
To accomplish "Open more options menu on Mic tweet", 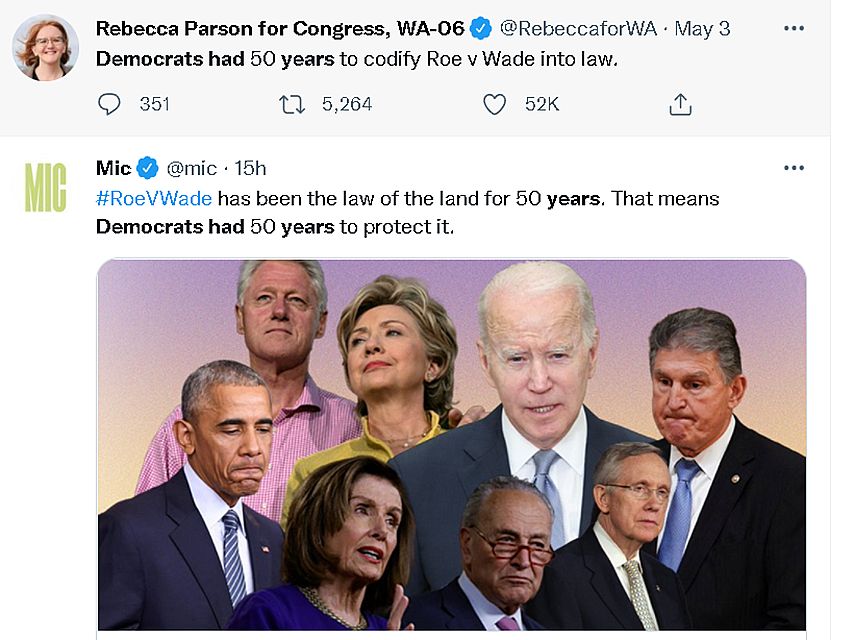I will click(794, 168).
